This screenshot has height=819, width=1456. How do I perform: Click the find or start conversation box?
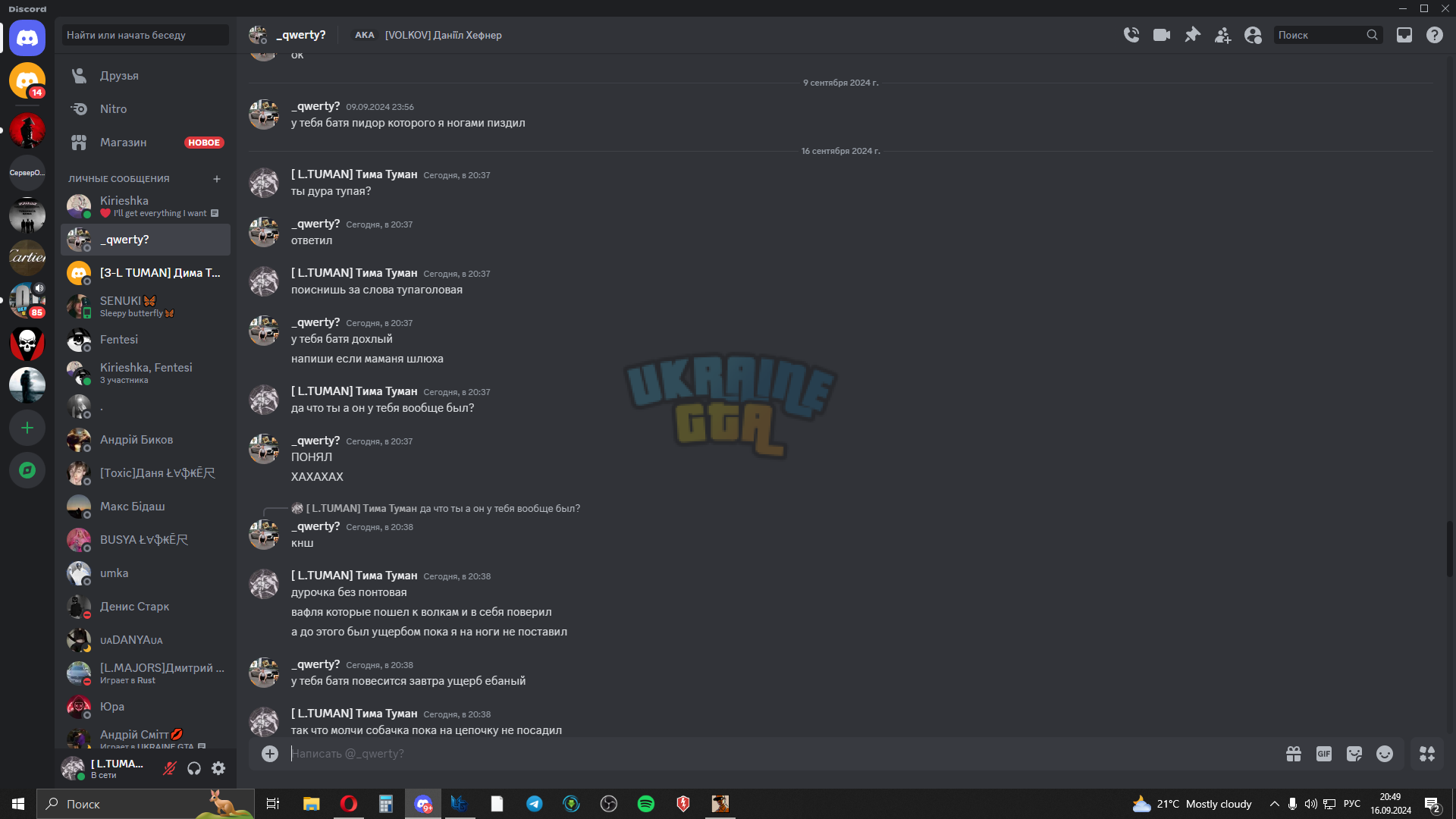[146, 35]
